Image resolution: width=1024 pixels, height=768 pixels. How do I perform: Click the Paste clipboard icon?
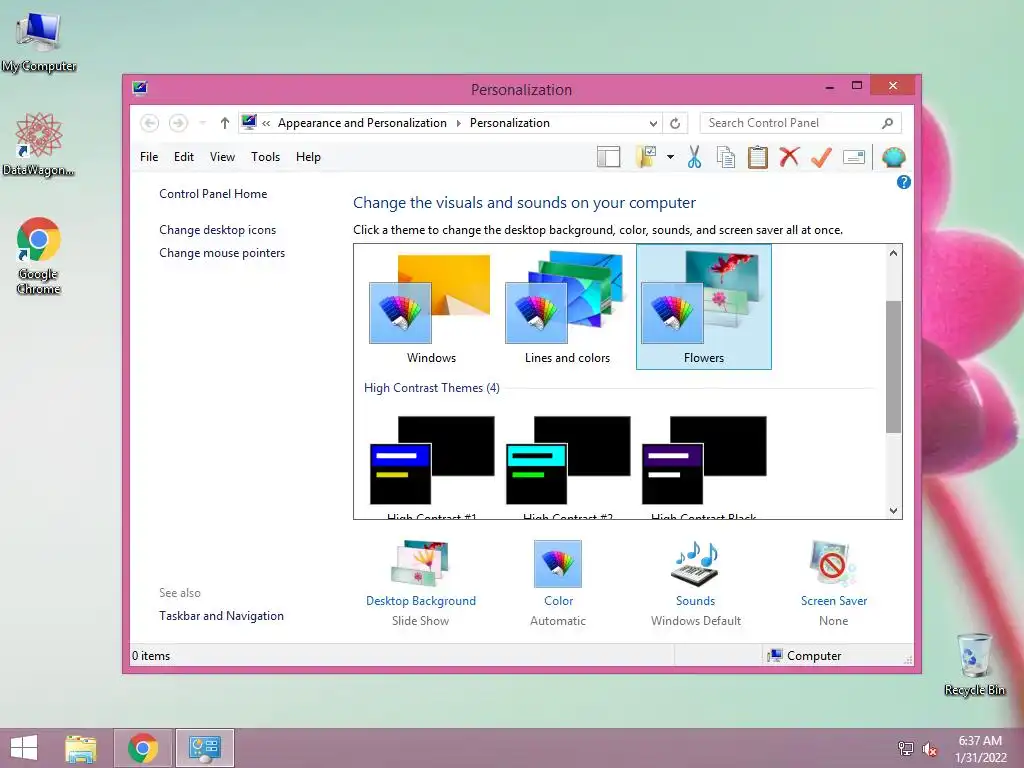[758, 157]
